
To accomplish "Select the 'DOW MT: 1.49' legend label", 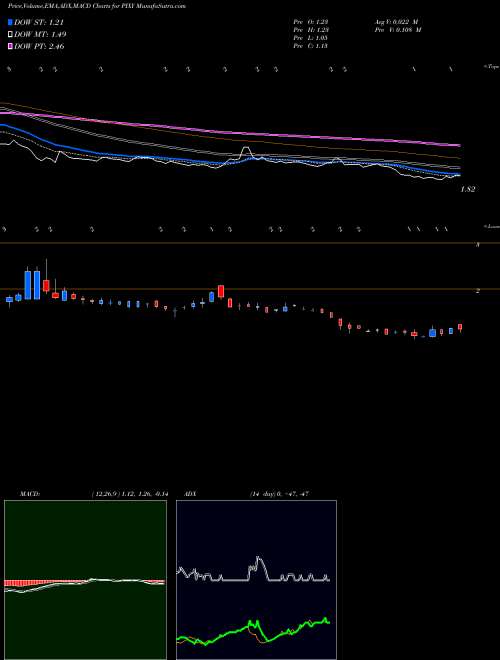I will (x=40, y=35).
